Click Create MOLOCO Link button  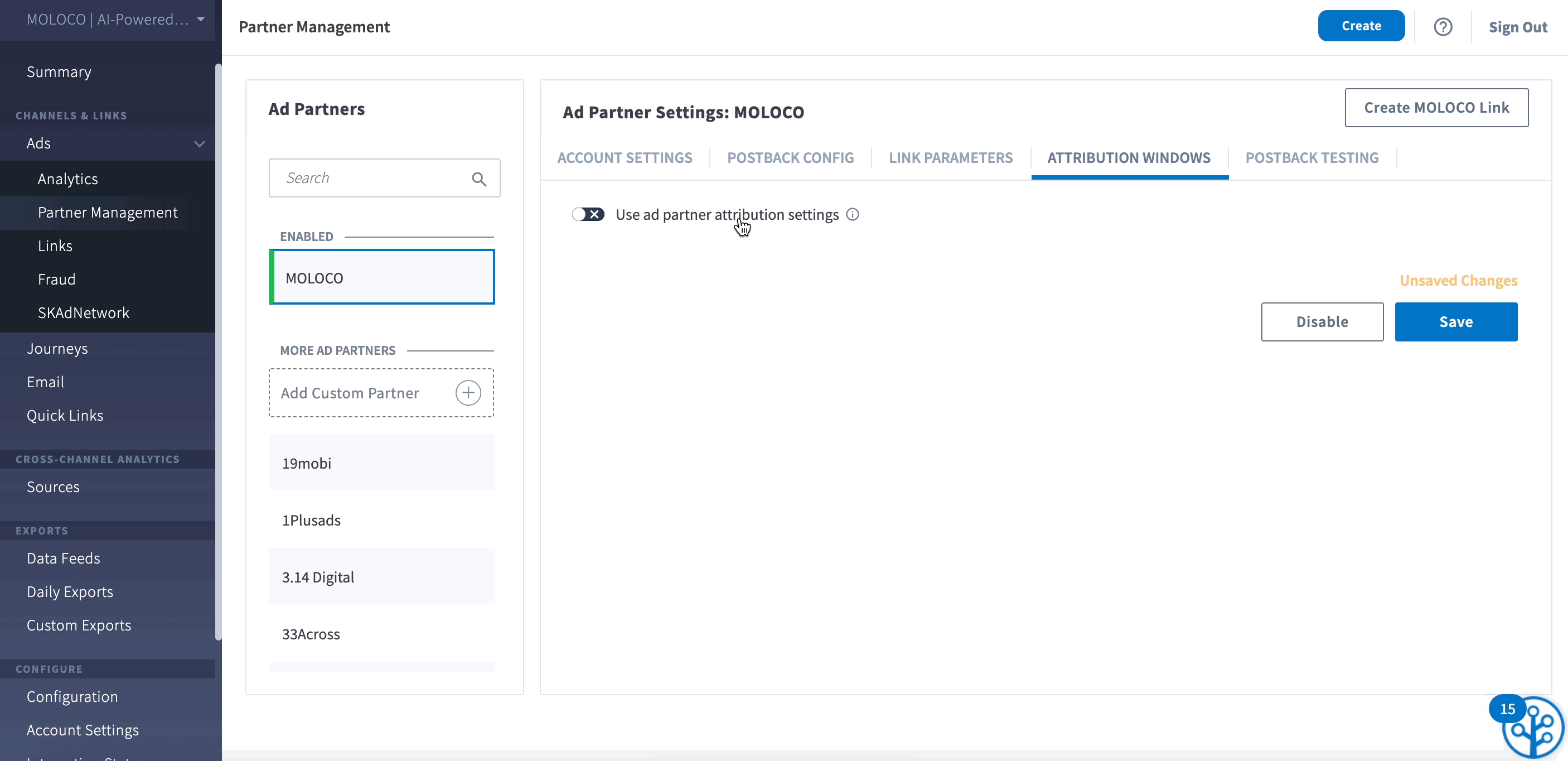[x=1436, y=107]
